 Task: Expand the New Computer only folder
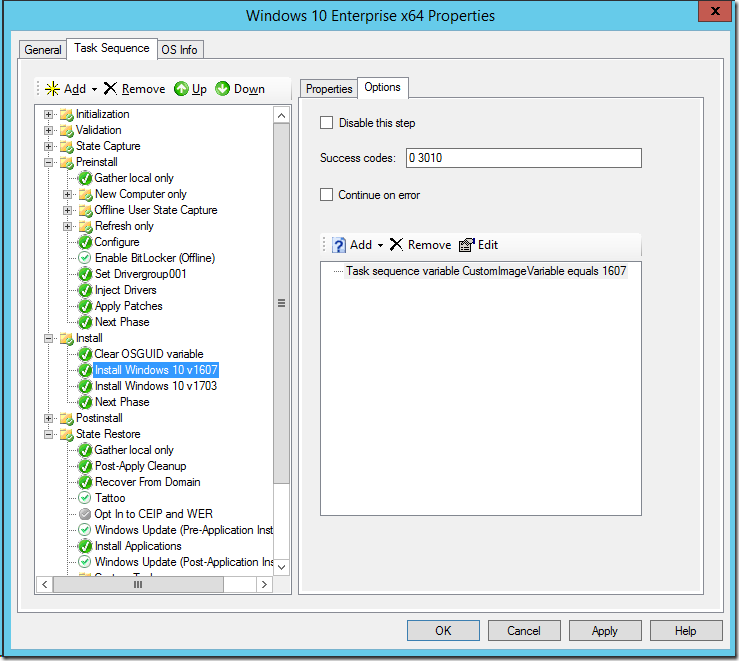coord(67,195)
